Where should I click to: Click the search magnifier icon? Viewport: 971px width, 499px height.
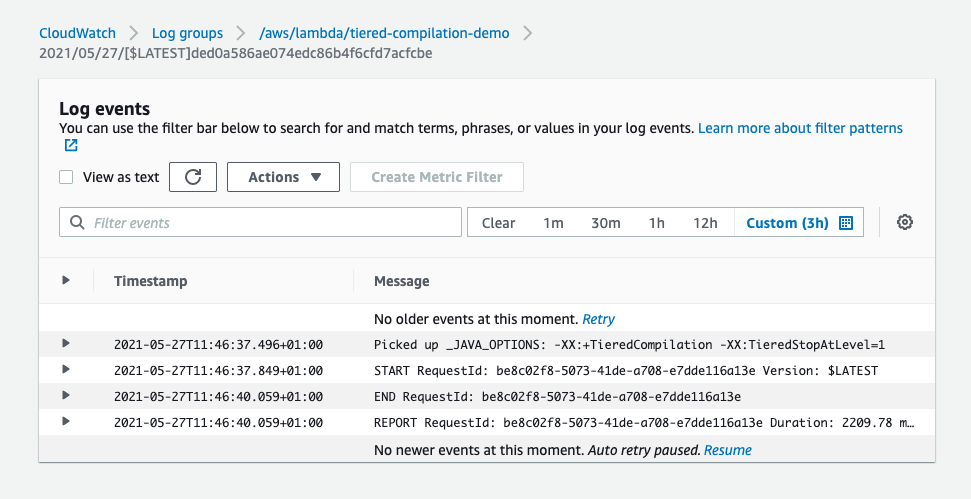pos(77,223)
